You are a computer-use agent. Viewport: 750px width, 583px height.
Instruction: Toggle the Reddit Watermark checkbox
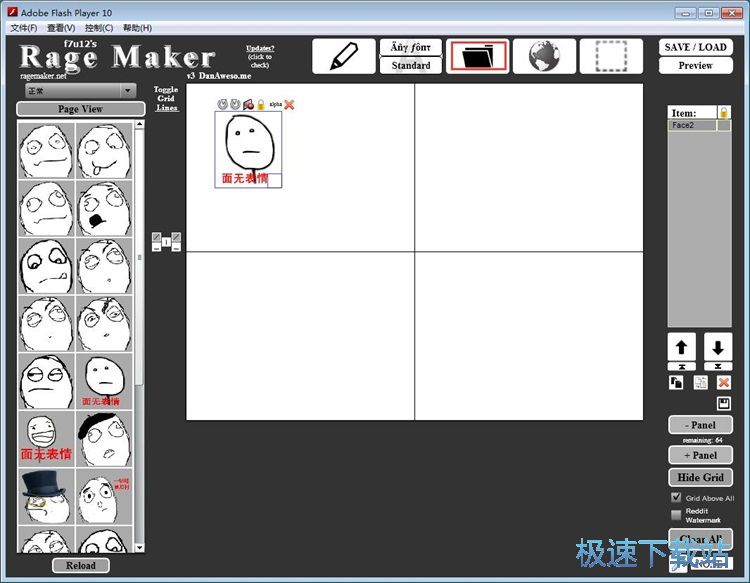[676, 515]
